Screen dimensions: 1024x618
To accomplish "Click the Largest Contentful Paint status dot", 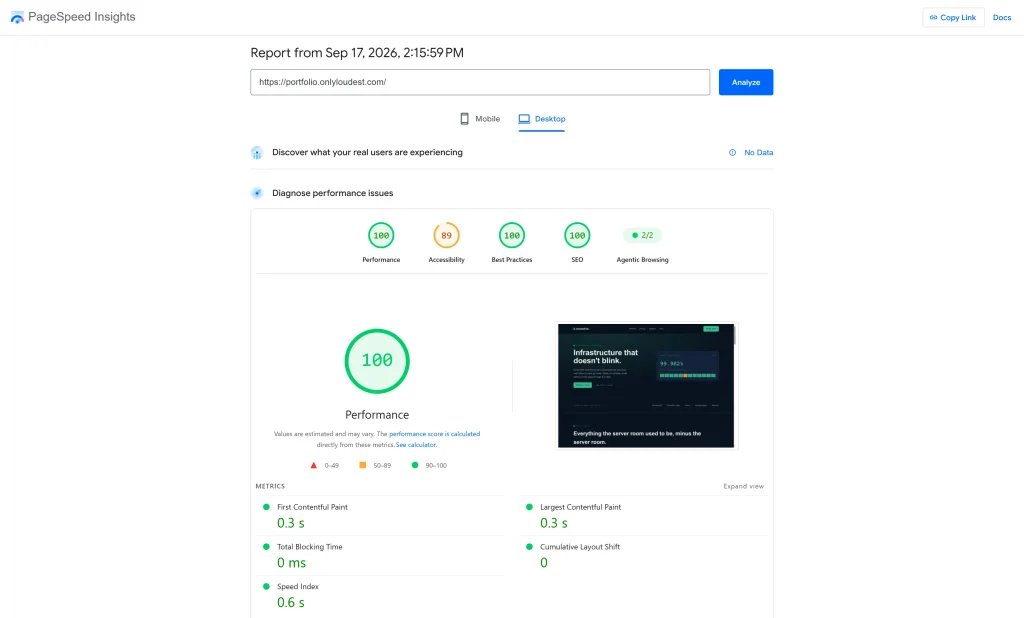I will click(529, 507).
